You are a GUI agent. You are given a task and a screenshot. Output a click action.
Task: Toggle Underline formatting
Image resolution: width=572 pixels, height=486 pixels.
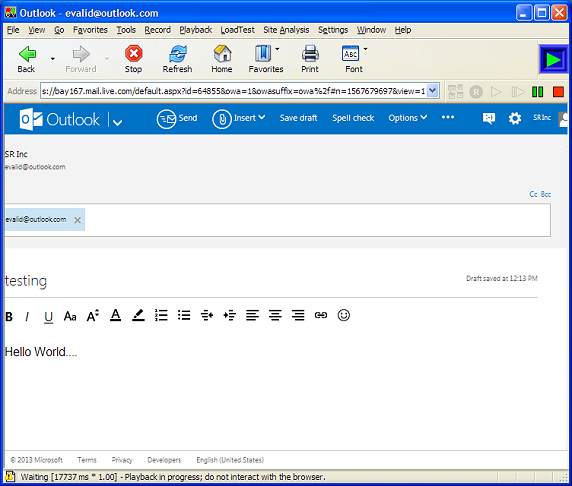[48, 317]
